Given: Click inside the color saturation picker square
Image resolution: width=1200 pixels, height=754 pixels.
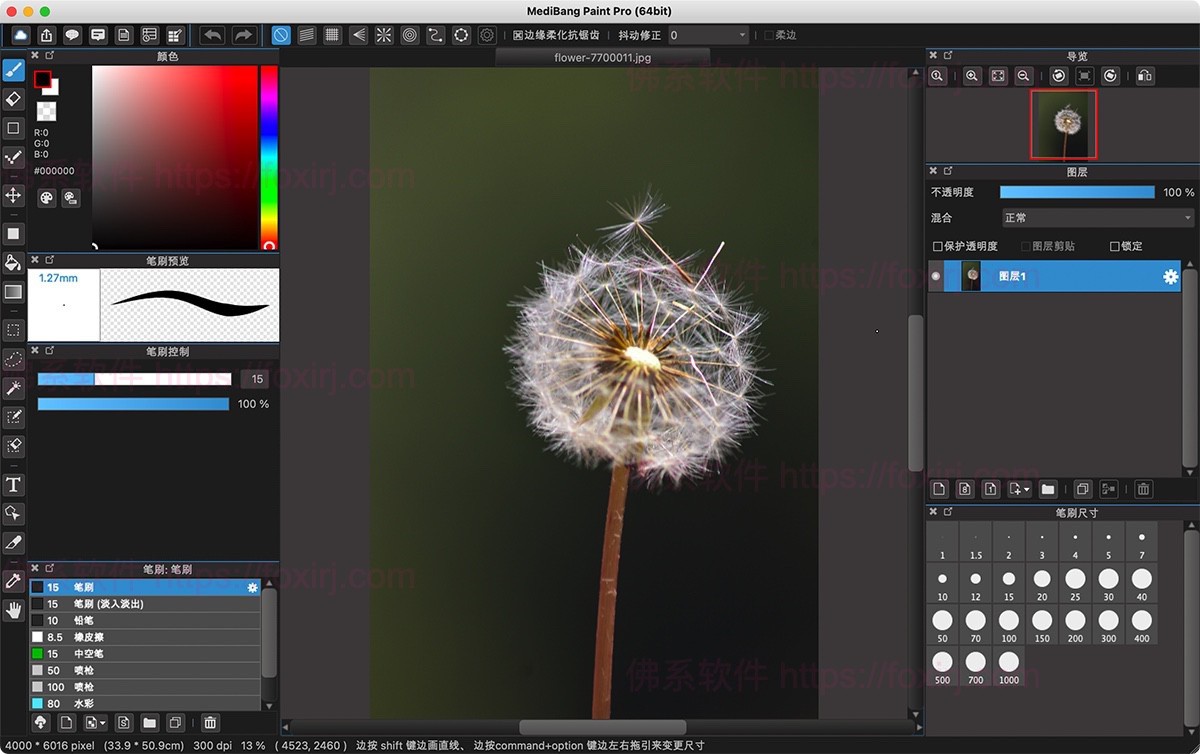Looking at the screenshot, I should [175, 157].
